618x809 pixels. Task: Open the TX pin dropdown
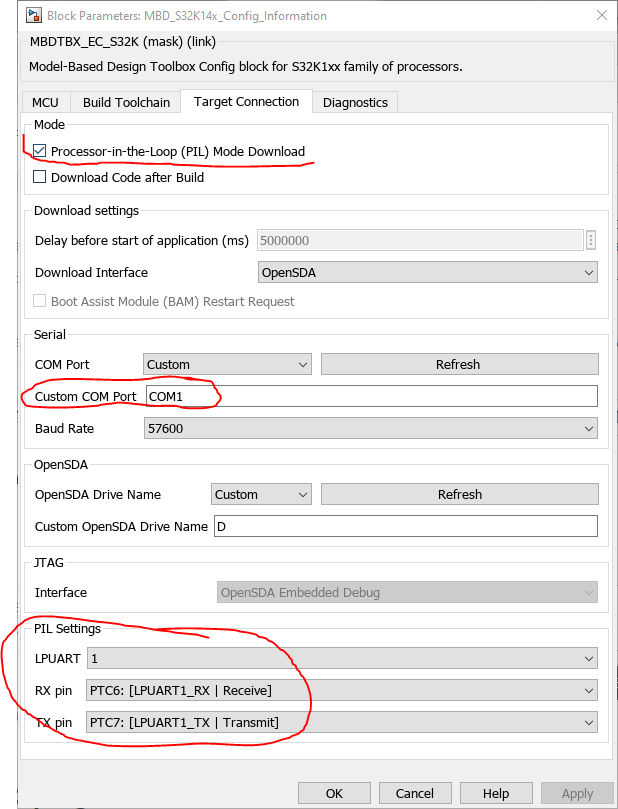point(342,722)
